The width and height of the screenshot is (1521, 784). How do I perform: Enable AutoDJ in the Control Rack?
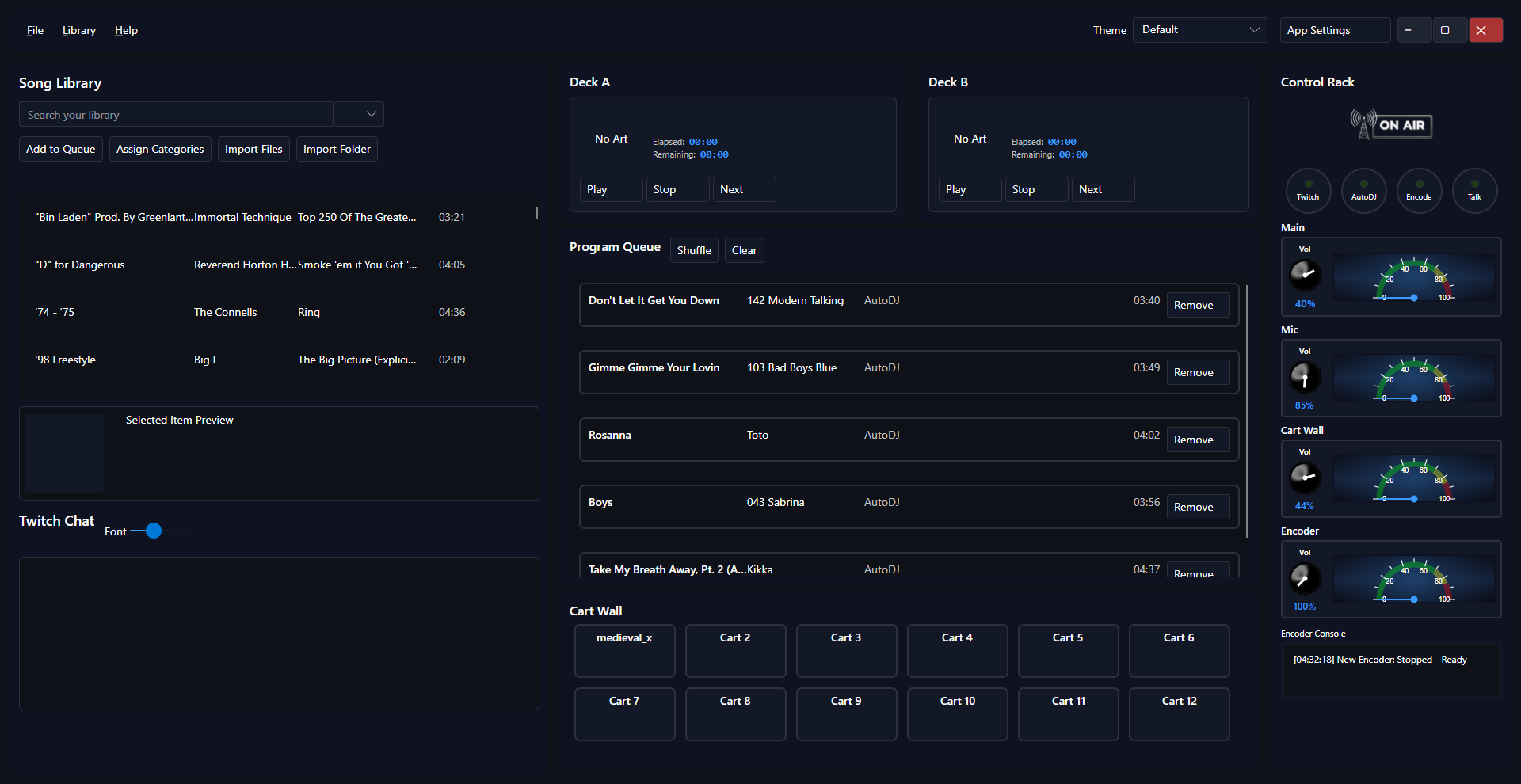[x=1363, y=191]
